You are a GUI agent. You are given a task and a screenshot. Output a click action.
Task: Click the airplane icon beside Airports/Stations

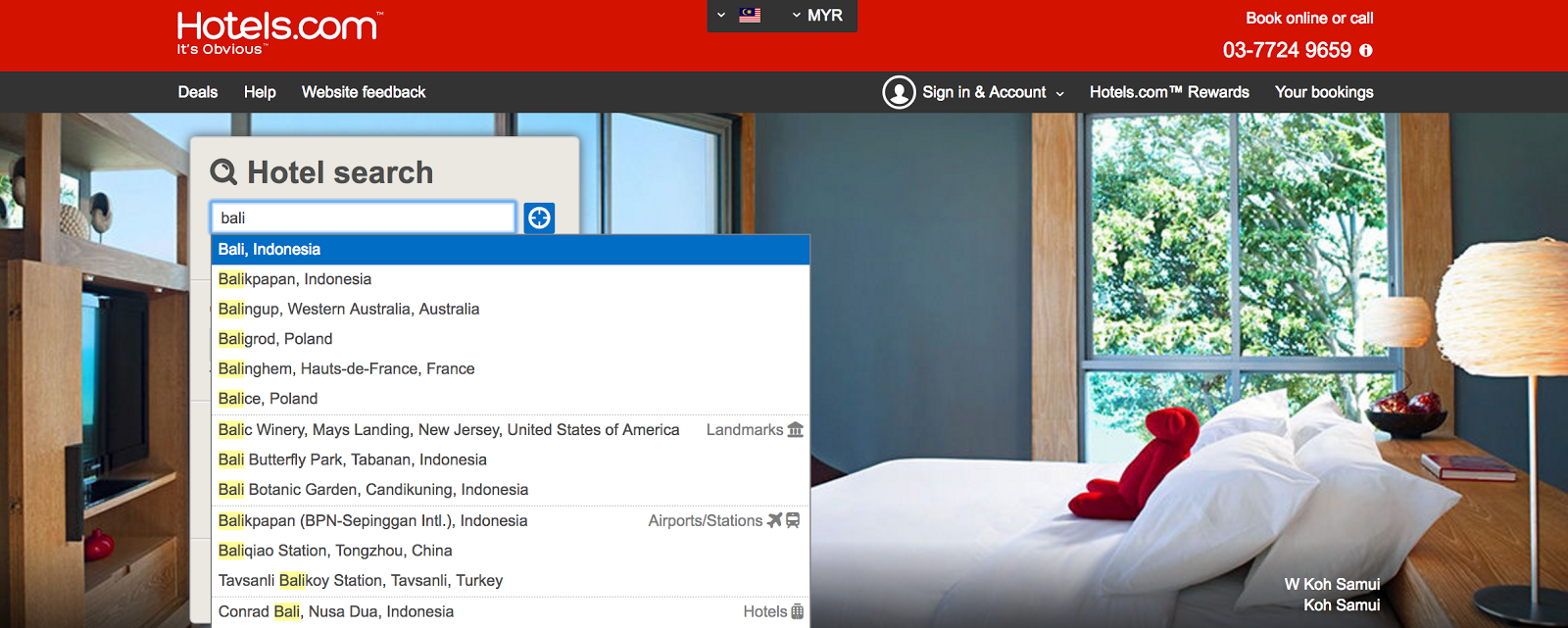[775, 520]
